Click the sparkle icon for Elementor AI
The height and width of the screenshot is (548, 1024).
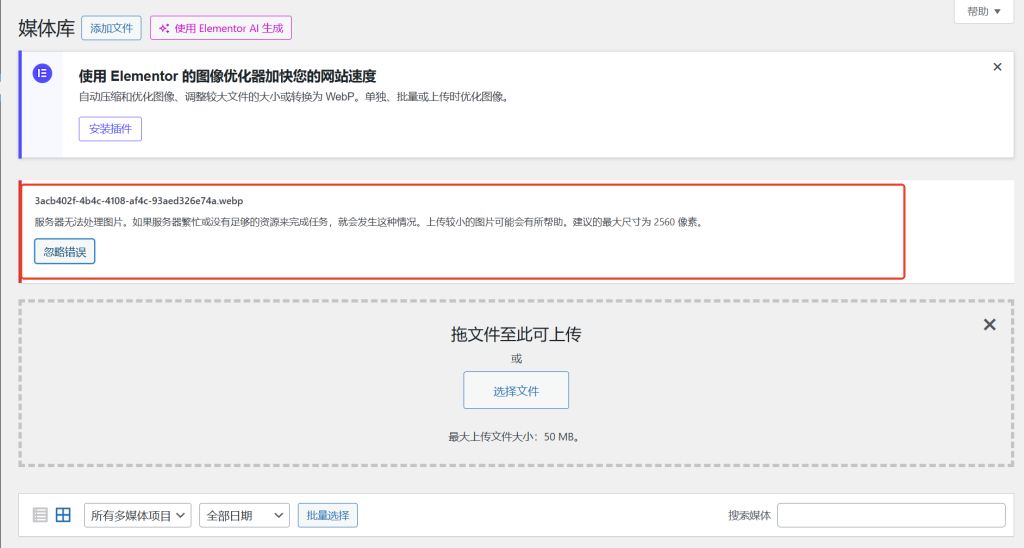[164, 29]
